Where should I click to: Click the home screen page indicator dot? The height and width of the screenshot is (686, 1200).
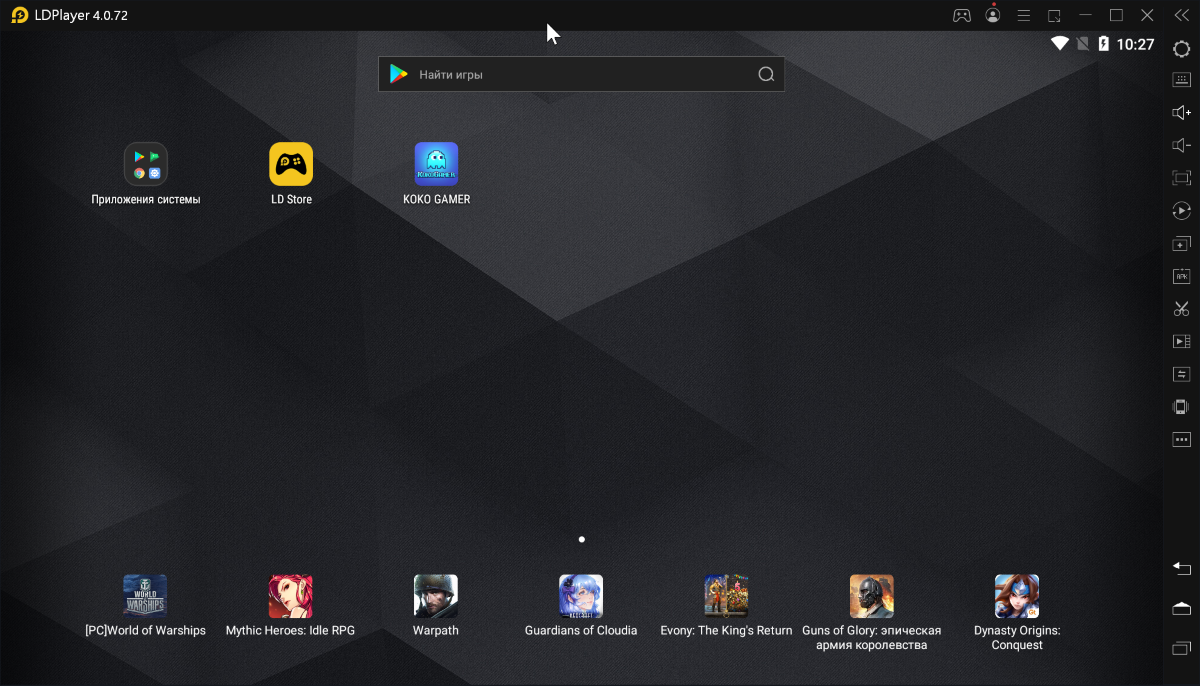point(582,539)
